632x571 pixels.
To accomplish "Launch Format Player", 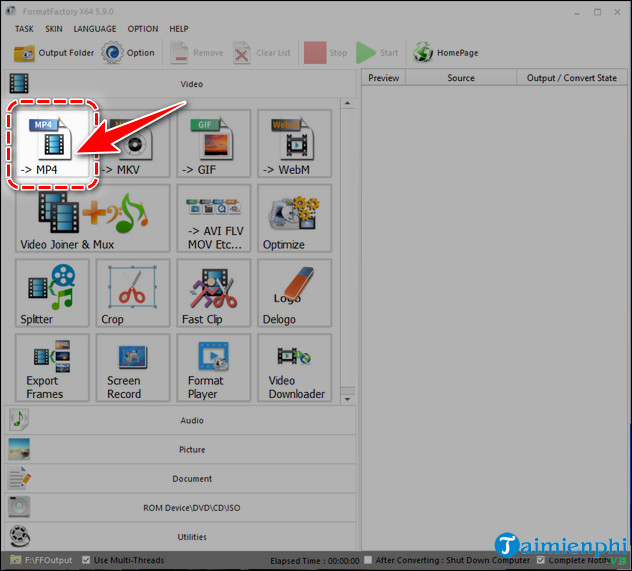I will 214,368.
